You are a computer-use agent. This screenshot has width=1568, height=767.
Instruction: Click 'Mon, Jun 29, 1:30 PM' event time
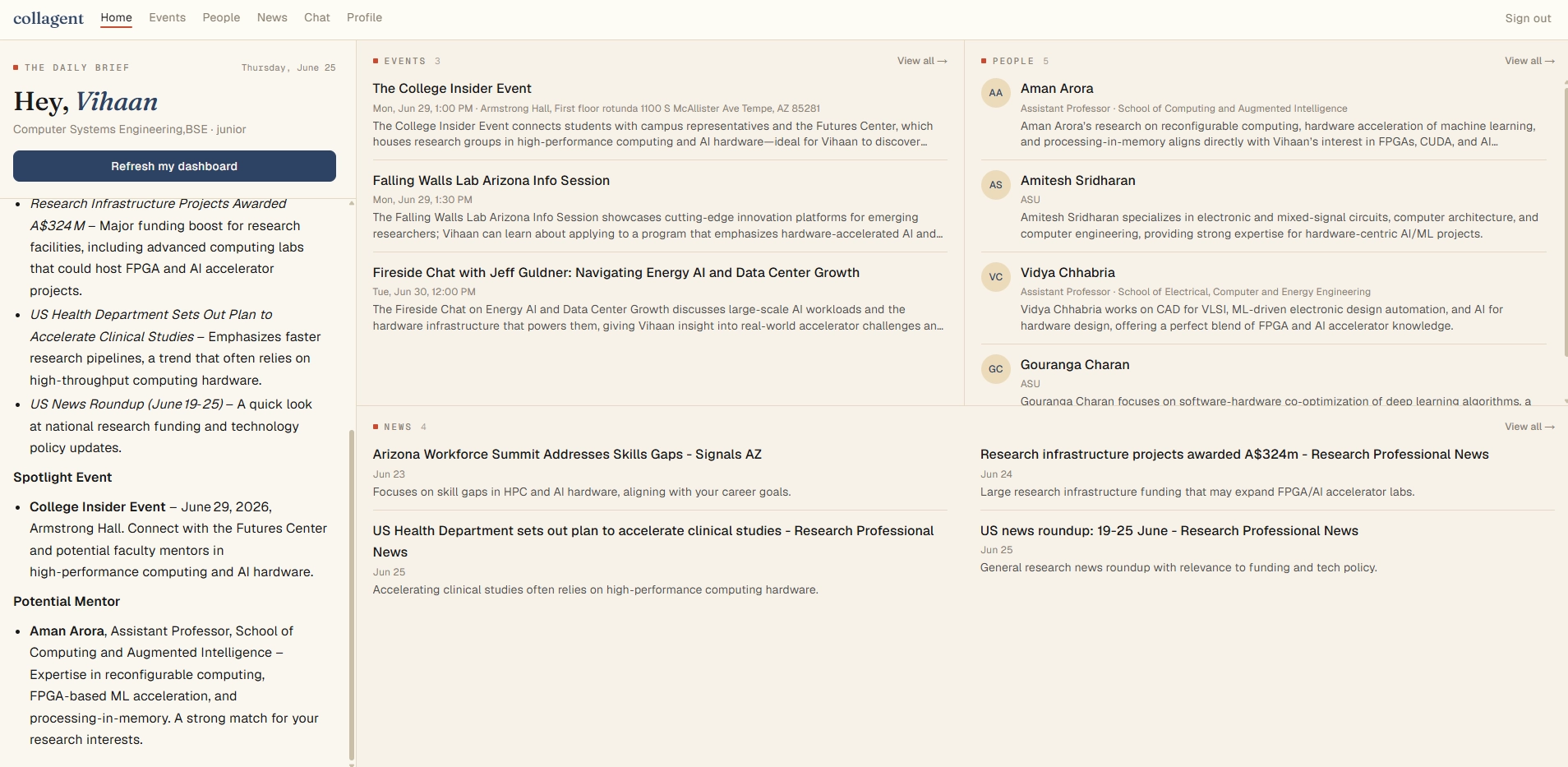point(422,200)
